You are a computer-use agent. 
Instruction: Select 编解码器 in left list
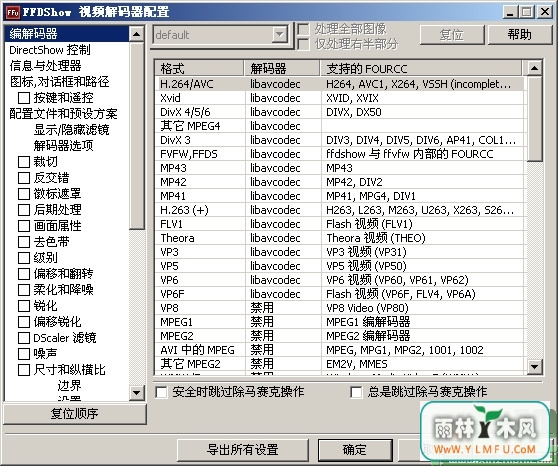(67, 34)
